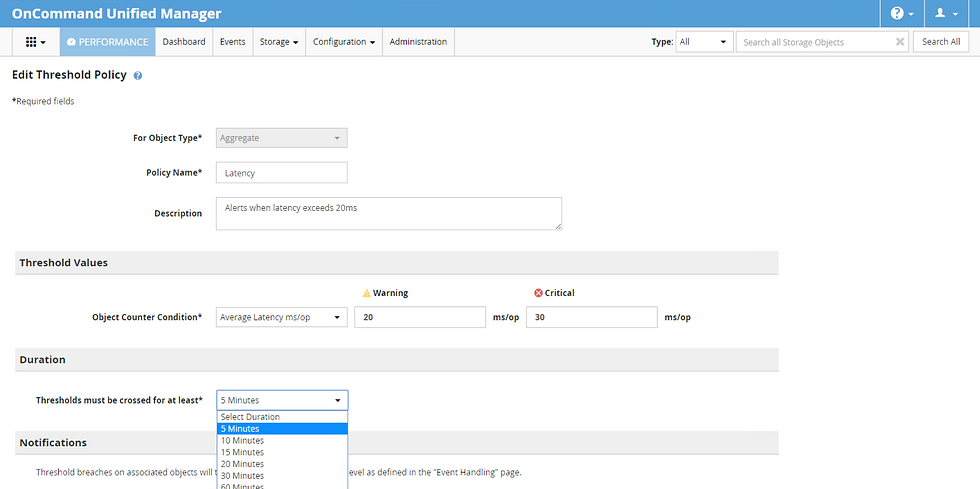Click the help icon beside Edit Threshold Policy
980x489 pixels.
click(138, 76)
